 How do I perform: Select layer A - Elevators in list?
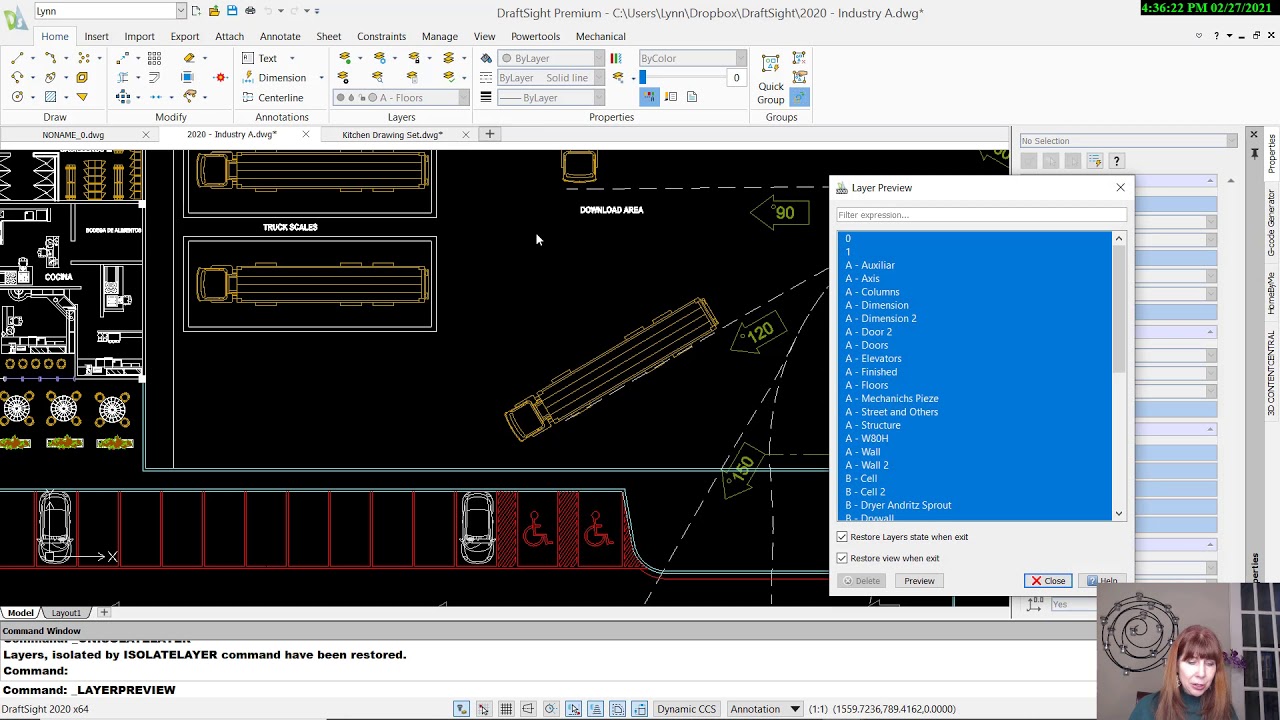pyautogui.click(x=873, y=358)
